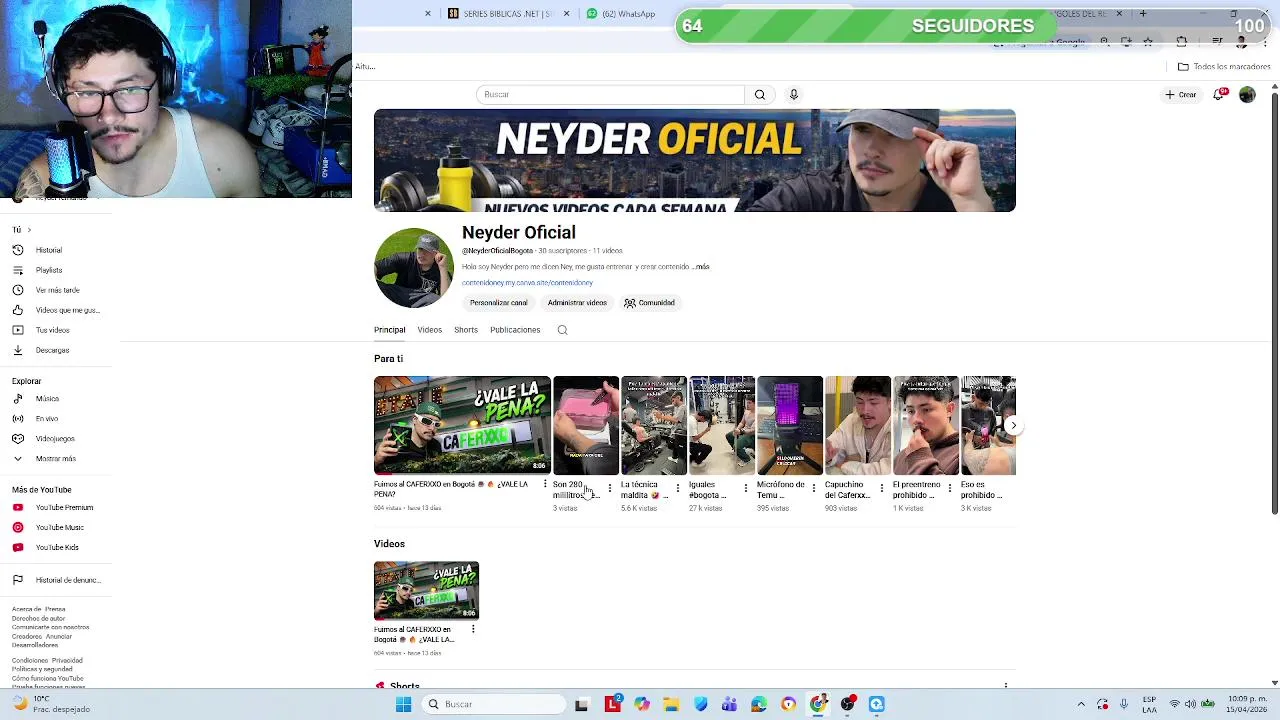Switch to the Shorts tab
Screen dimensions: 1280x720
[466, 330]
